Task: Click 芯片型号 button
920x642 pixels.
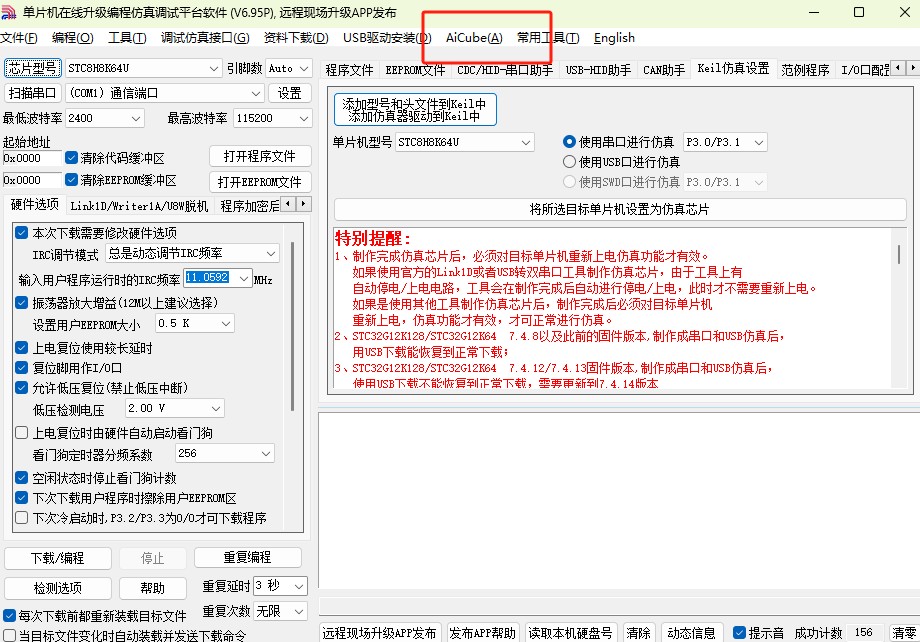Action: click(x=32, y=68)
